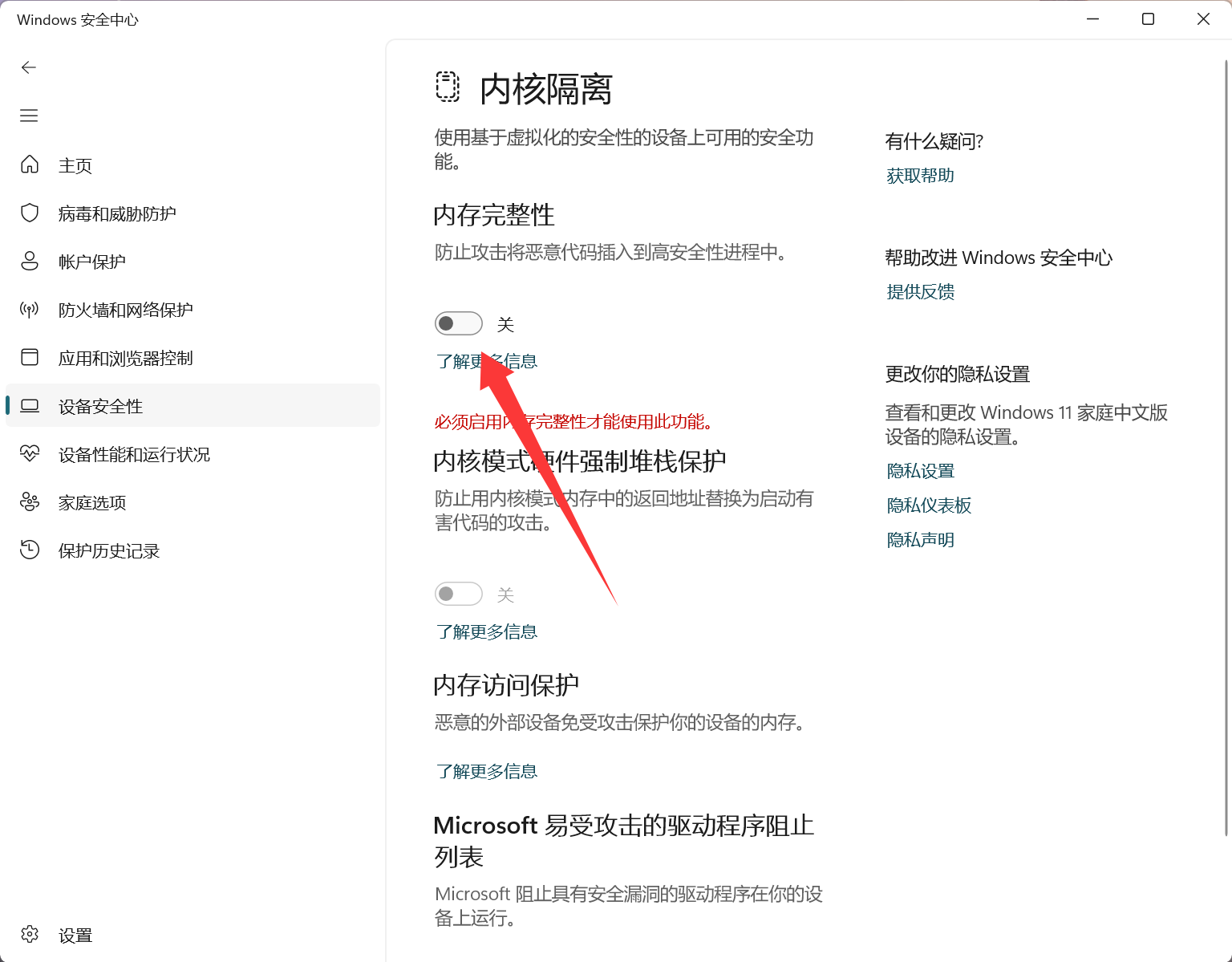The width and height of the screenshot is (1232, 962).
Task: Open the 隐私仪表板 link
Action: [x=929, y=505]
